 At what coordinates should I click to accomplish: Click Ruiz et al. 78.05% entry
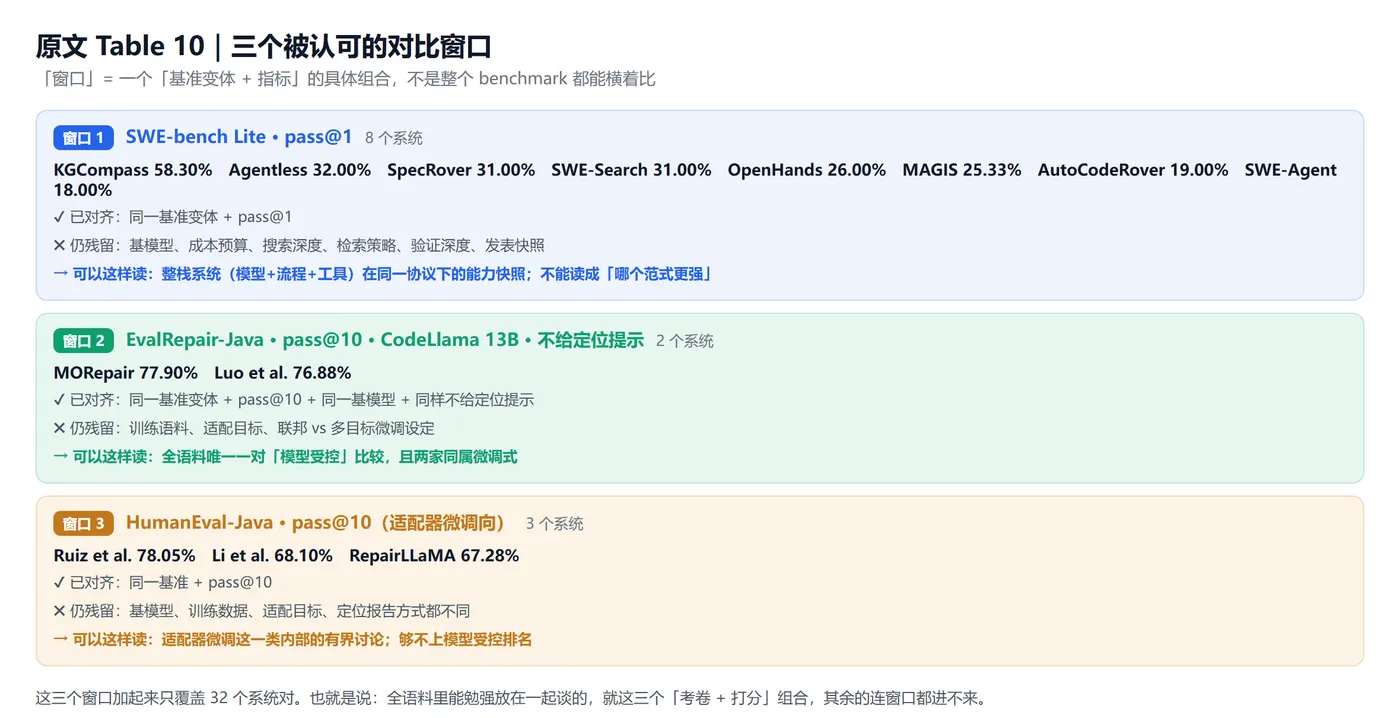(125, 555)
